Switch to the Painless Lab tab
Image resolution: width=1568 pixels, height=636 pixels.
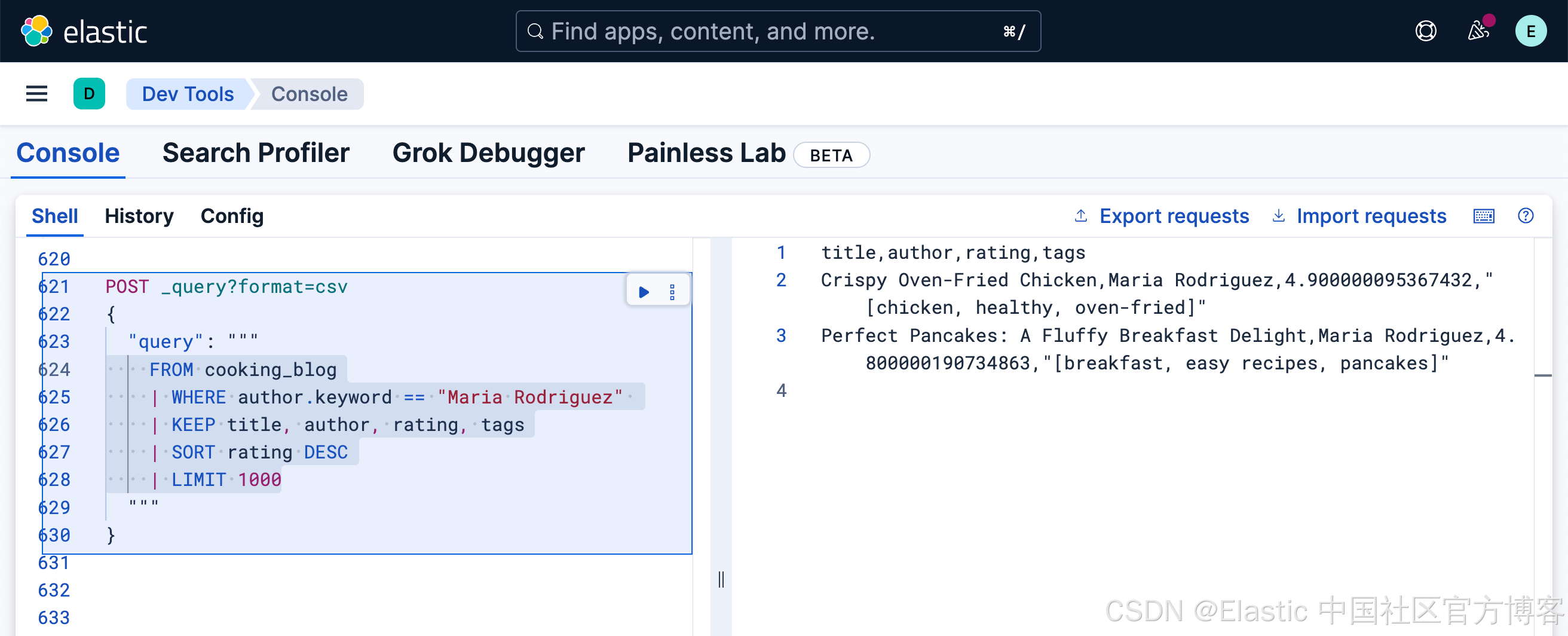706,153
